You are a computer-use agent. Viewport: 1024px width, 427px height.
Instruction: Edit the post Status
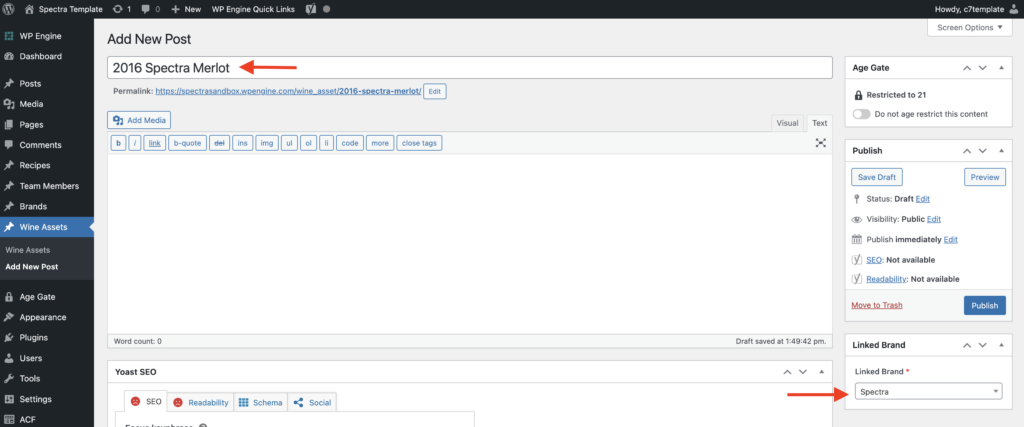(922, 198)
